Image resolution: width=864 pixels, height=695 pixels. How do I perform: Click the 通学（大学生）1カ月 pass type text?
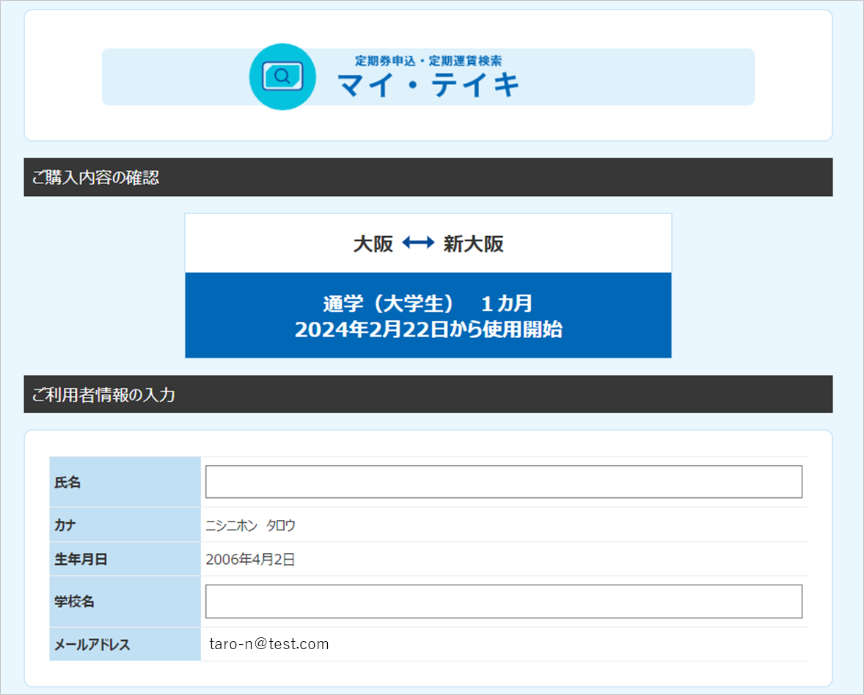(428, 304)
